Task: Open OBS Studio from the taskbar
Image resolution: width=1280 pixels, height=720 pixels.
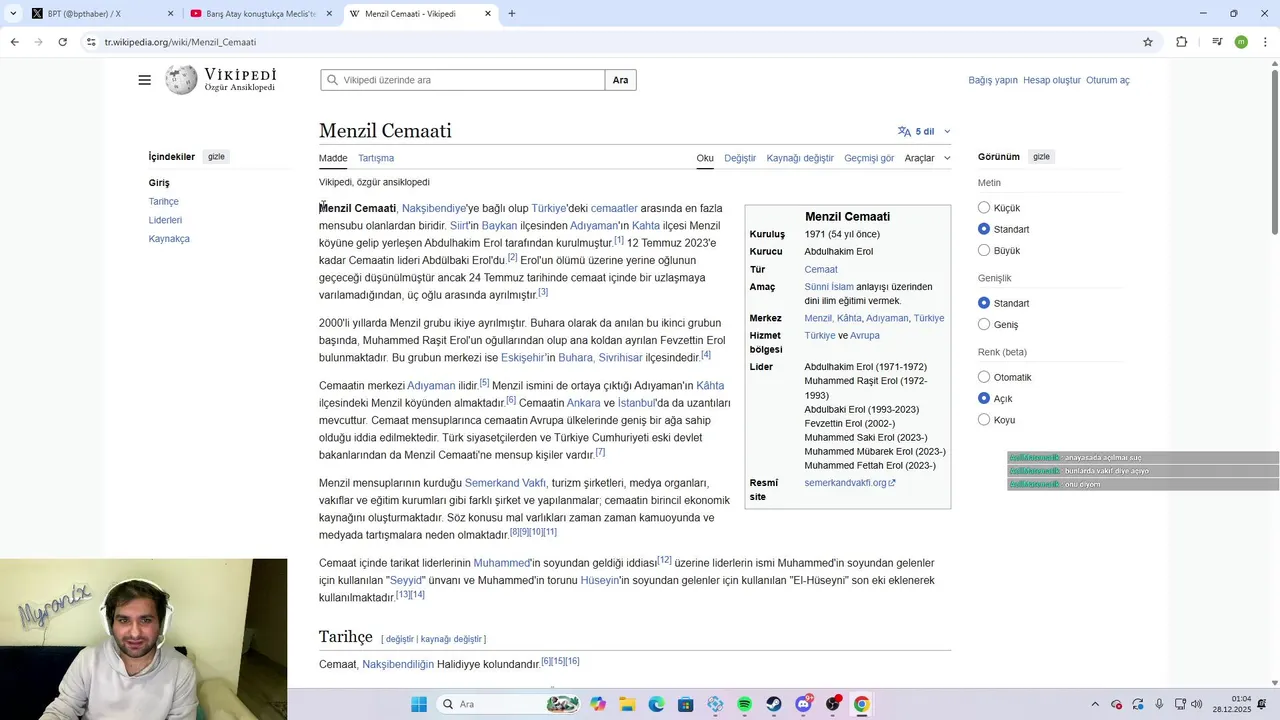Action: point(833,704)
